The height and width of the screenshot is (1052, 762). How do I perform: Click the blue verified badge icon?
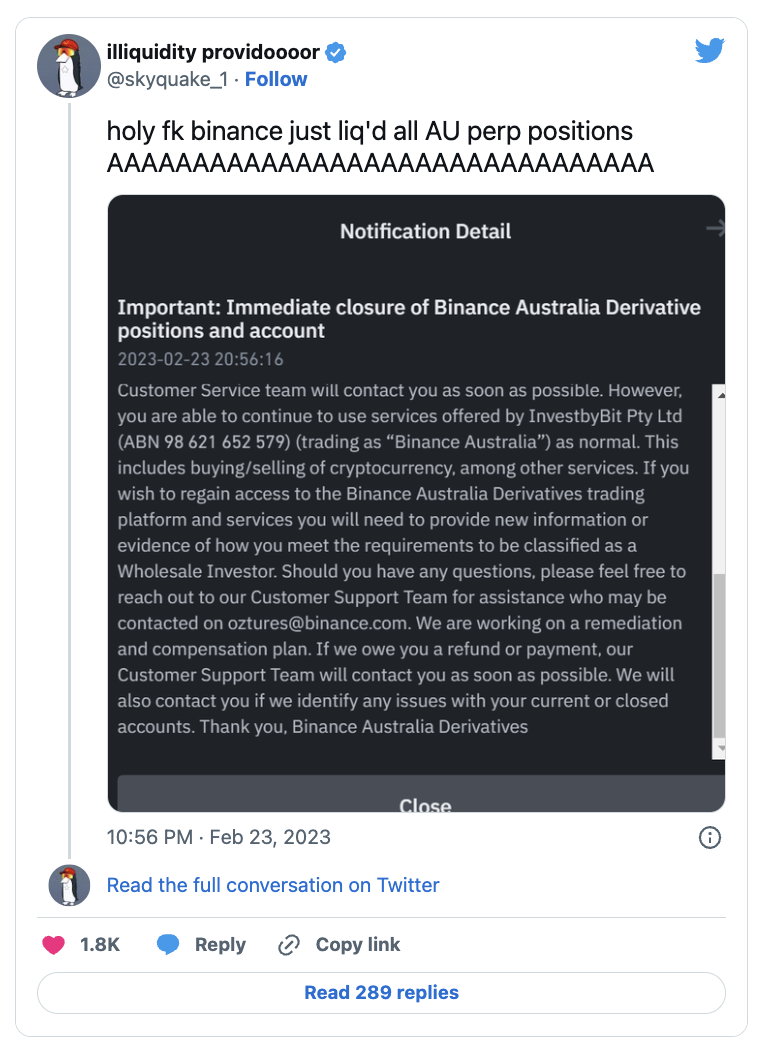click(337, 53)
